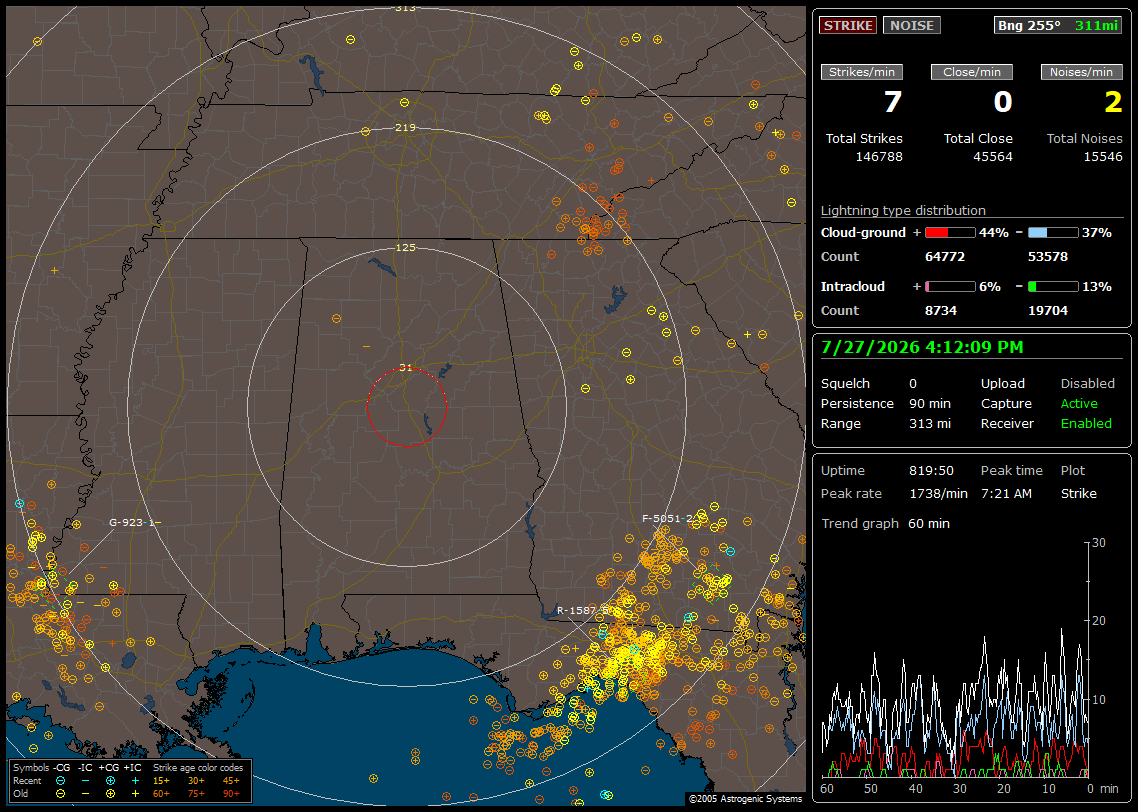
Task: Click the positive intracloud count 8734
Action: (x=941, y=311)
